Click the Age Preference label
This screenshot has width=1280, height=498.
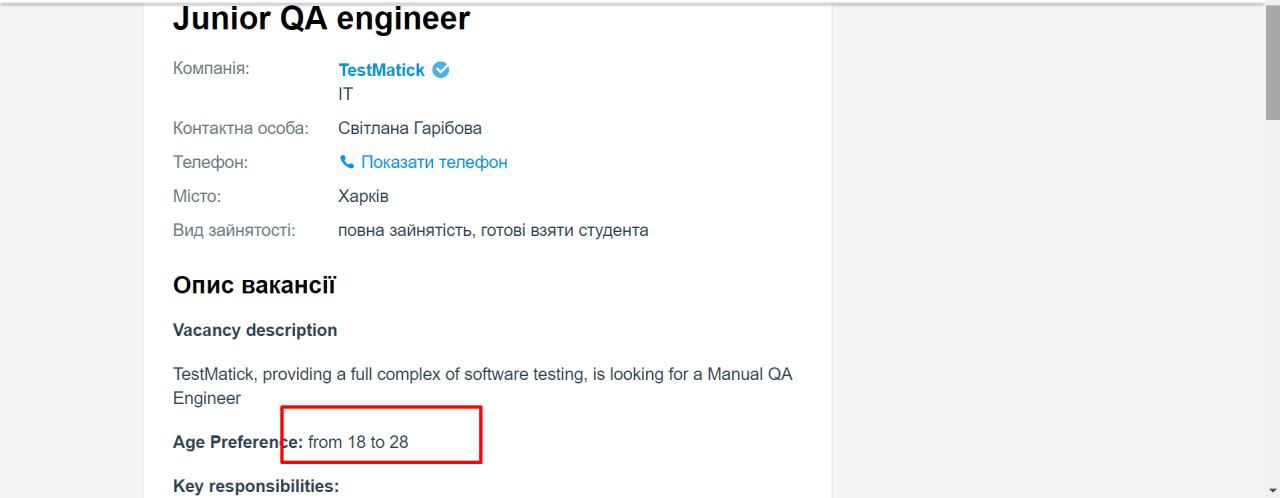[x=238, y=441]
